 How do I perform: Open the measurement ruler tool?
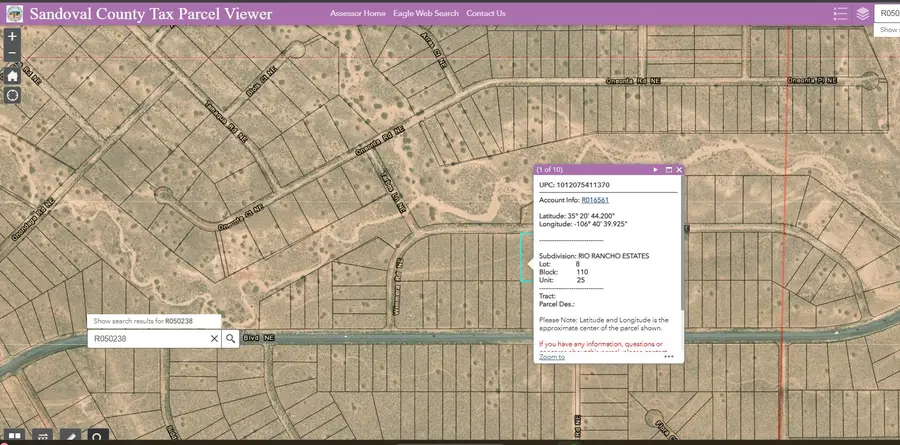tap(71, 437)
